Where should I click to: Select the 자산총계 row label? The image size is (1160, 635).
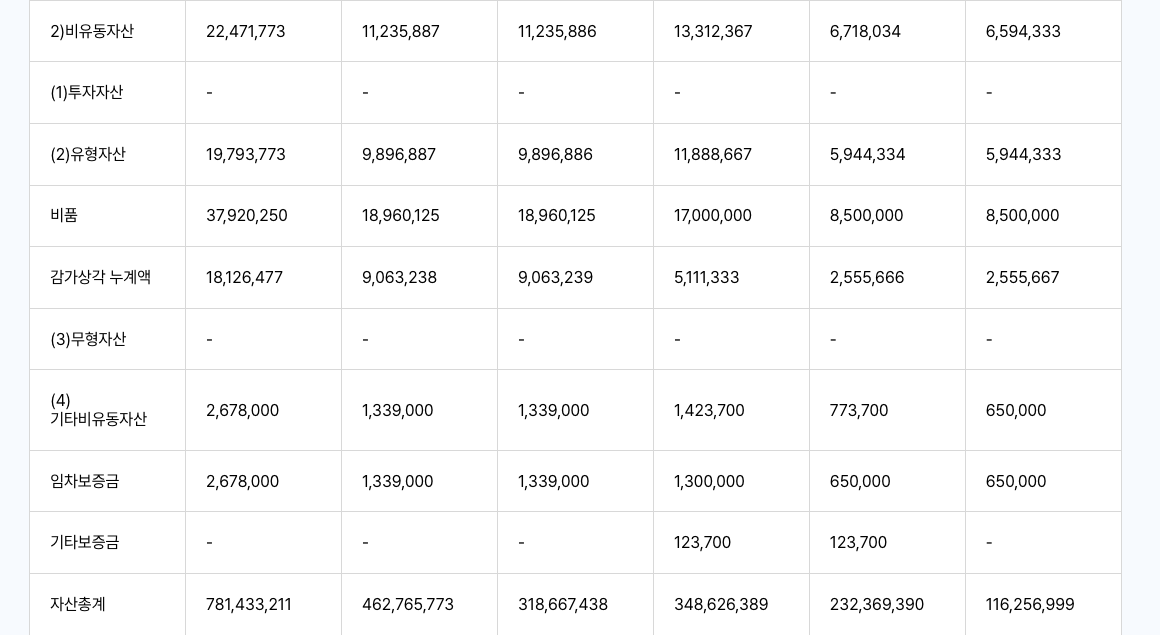(78, 605)
